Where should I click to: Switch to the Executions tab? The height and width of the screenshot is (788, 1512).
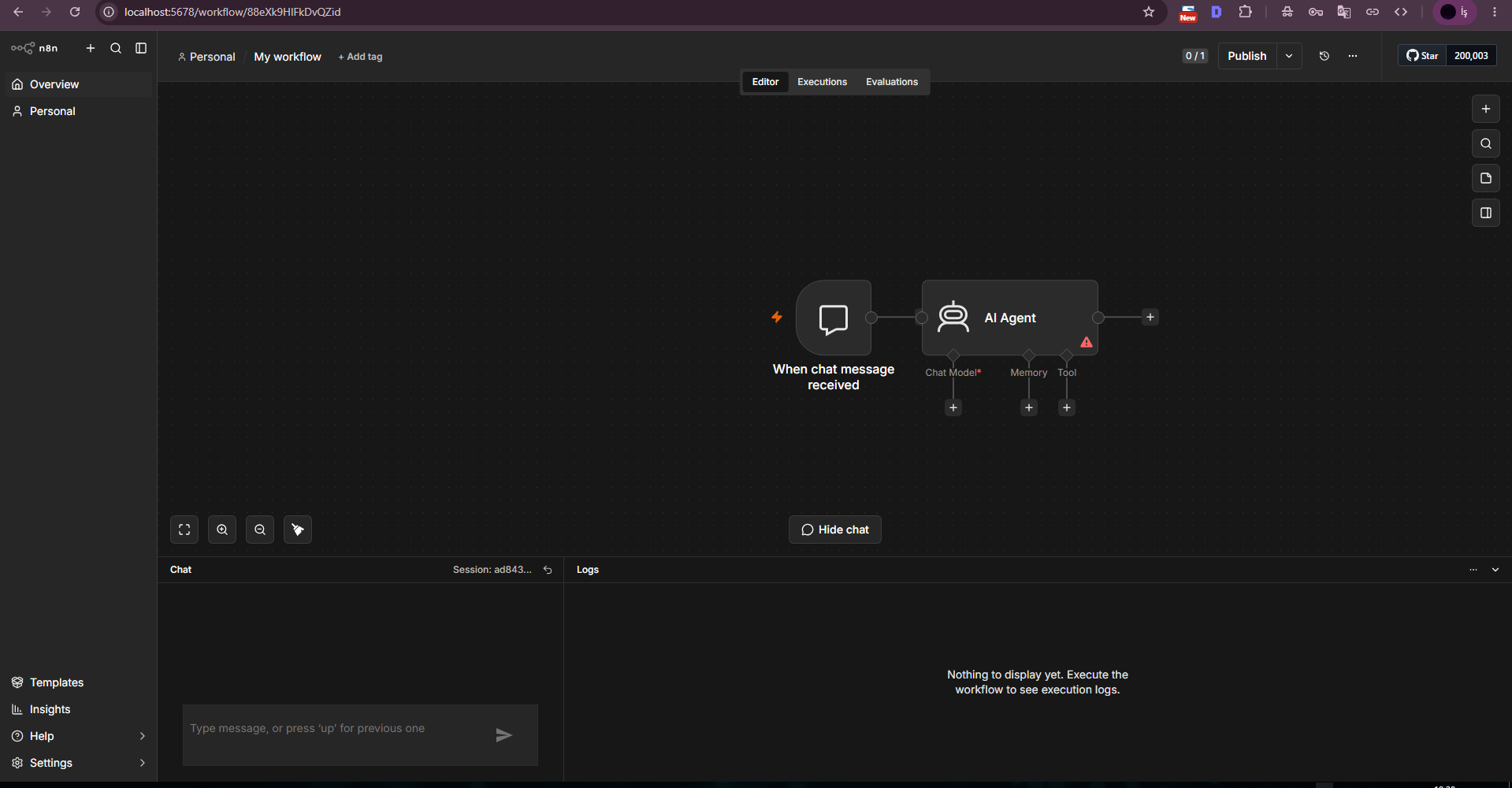(822, 82)
